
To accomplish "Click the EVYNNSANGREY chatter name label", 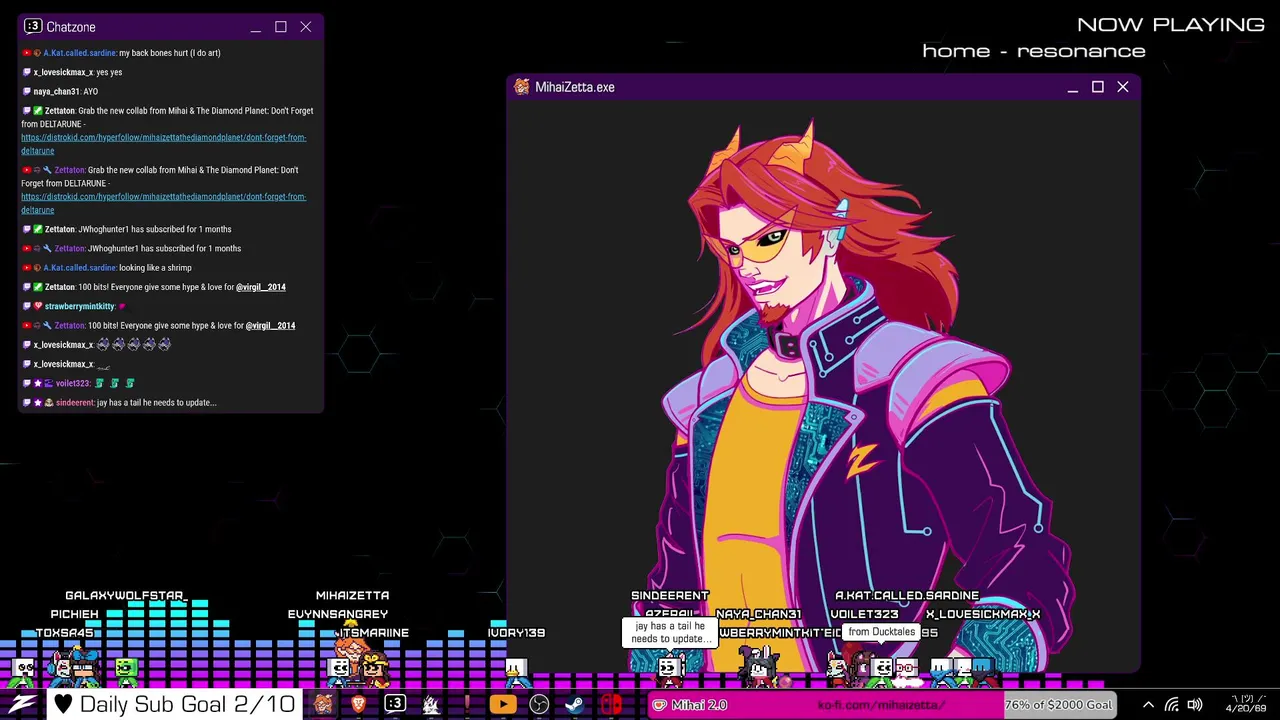I will pyautogui.click(x=338, y=614).
